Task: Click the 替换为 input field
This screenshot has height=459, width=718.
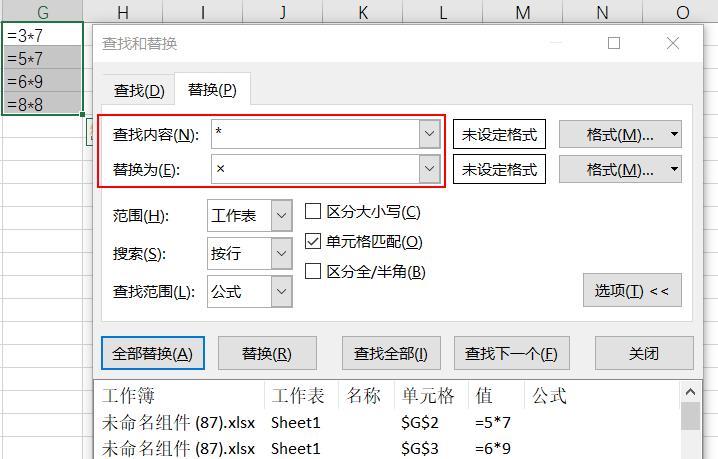Action: pyautogui.click(x=315, y=169)
